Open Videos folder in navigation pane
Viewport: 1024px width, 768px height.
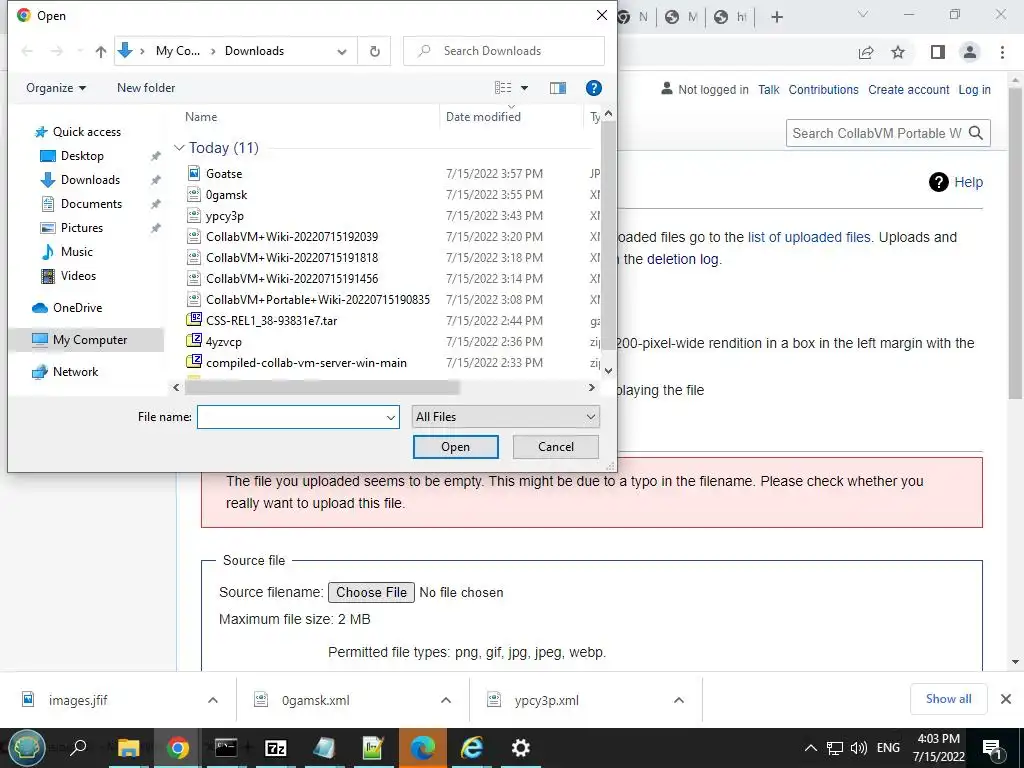click(x=78, y=276)
